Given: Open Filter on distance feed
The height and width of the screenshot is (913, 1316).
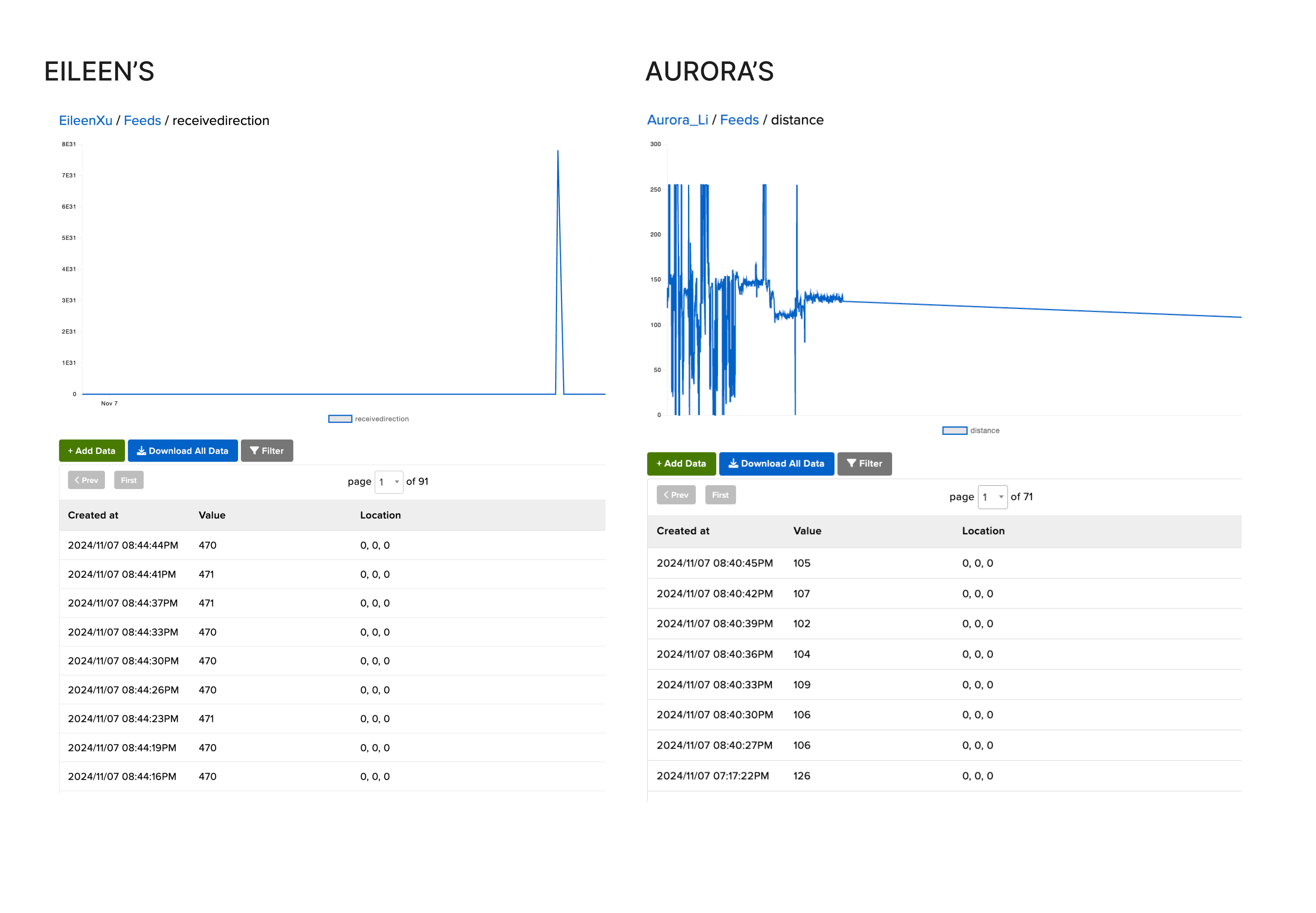Looking at the screenshot, I should tap(864, 463).
